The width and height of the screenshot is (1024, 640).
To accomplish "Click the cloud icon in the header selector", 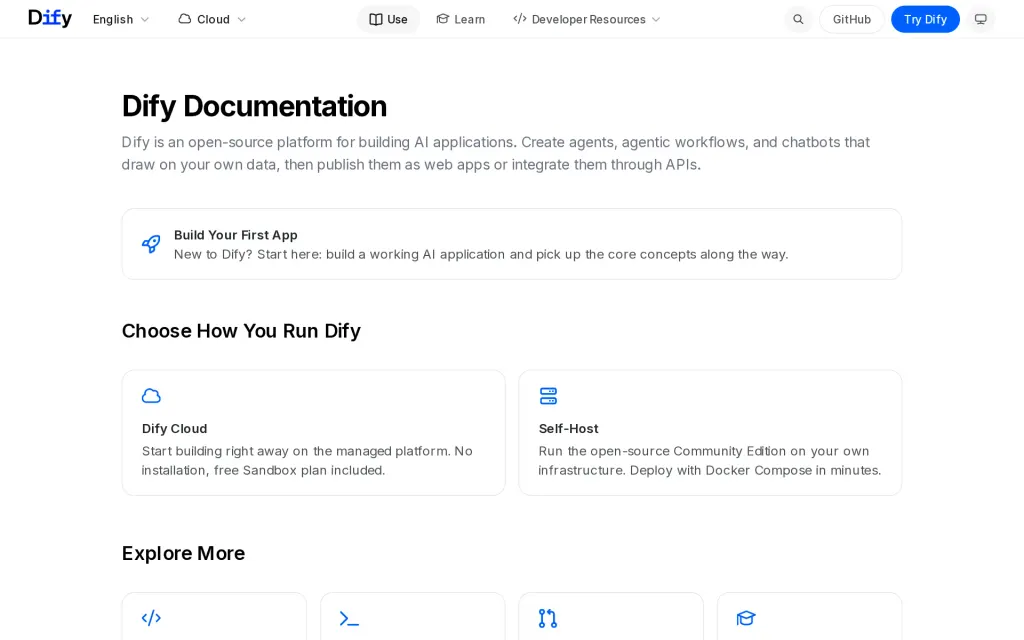I will pyautogui.click(x=185, y=19).
